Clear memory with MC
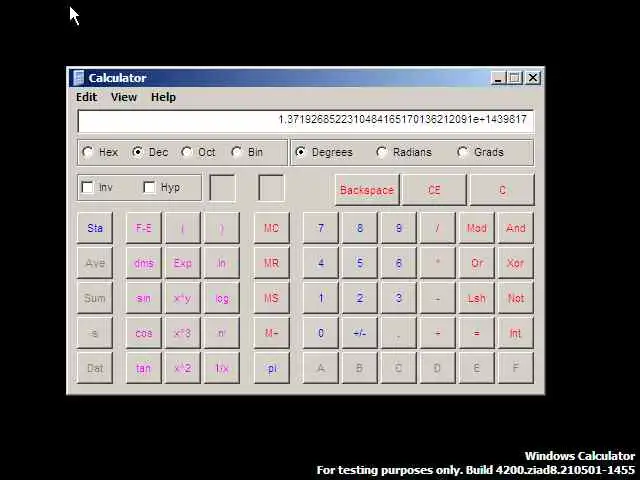This screenshot has height=480, width=640. (x=271, y=228)
